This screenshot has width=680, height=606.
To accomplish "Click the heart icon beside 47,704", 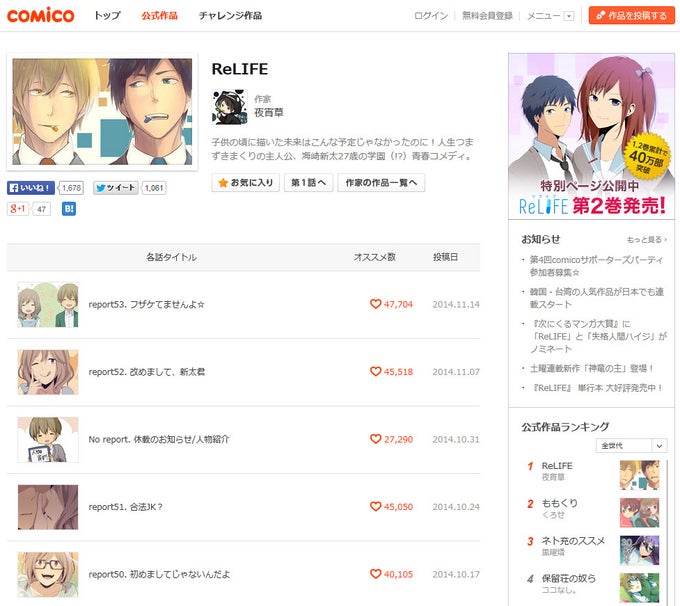I will tap(375, 304).
